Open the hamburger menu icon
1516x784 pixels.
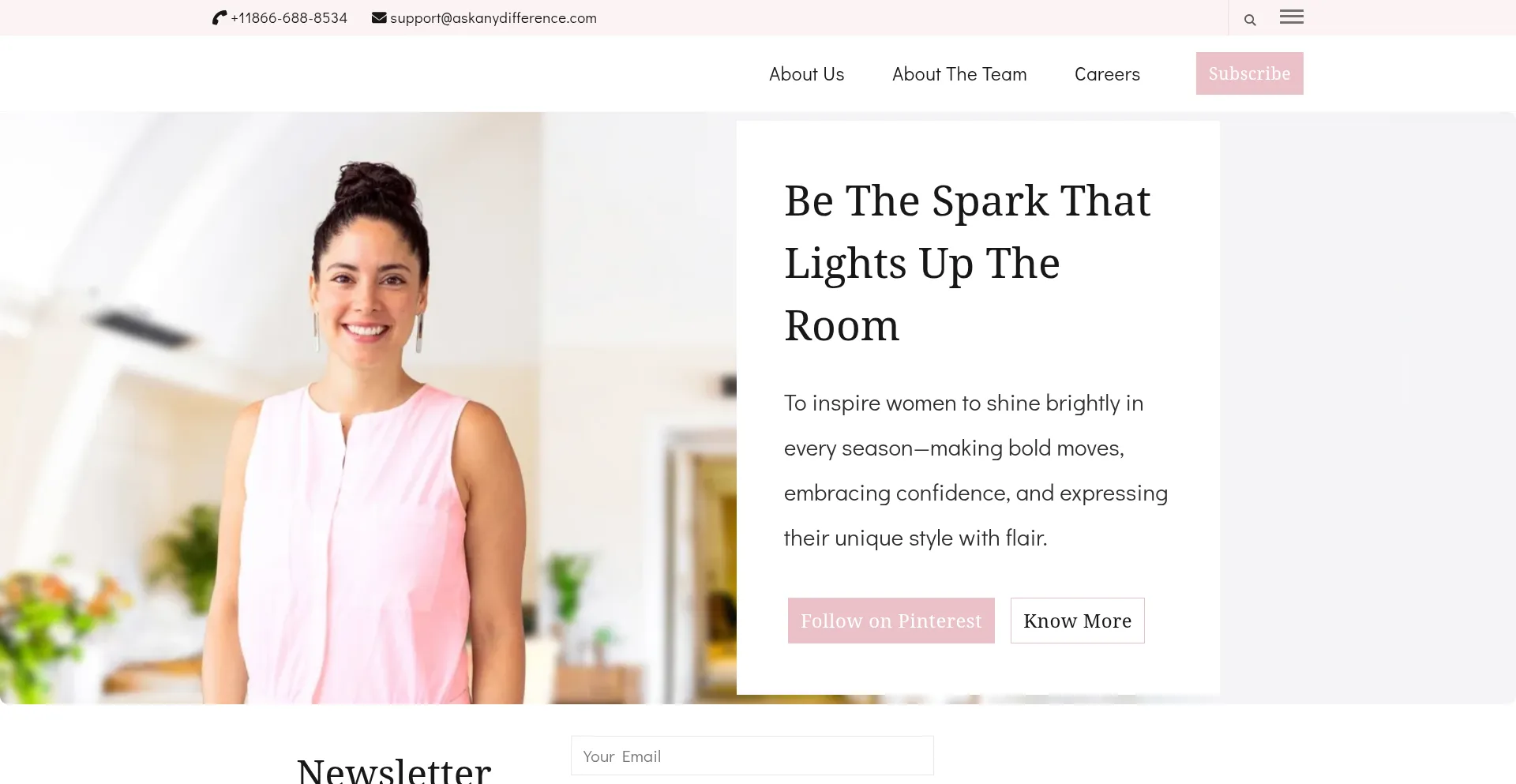point(1292,17)
